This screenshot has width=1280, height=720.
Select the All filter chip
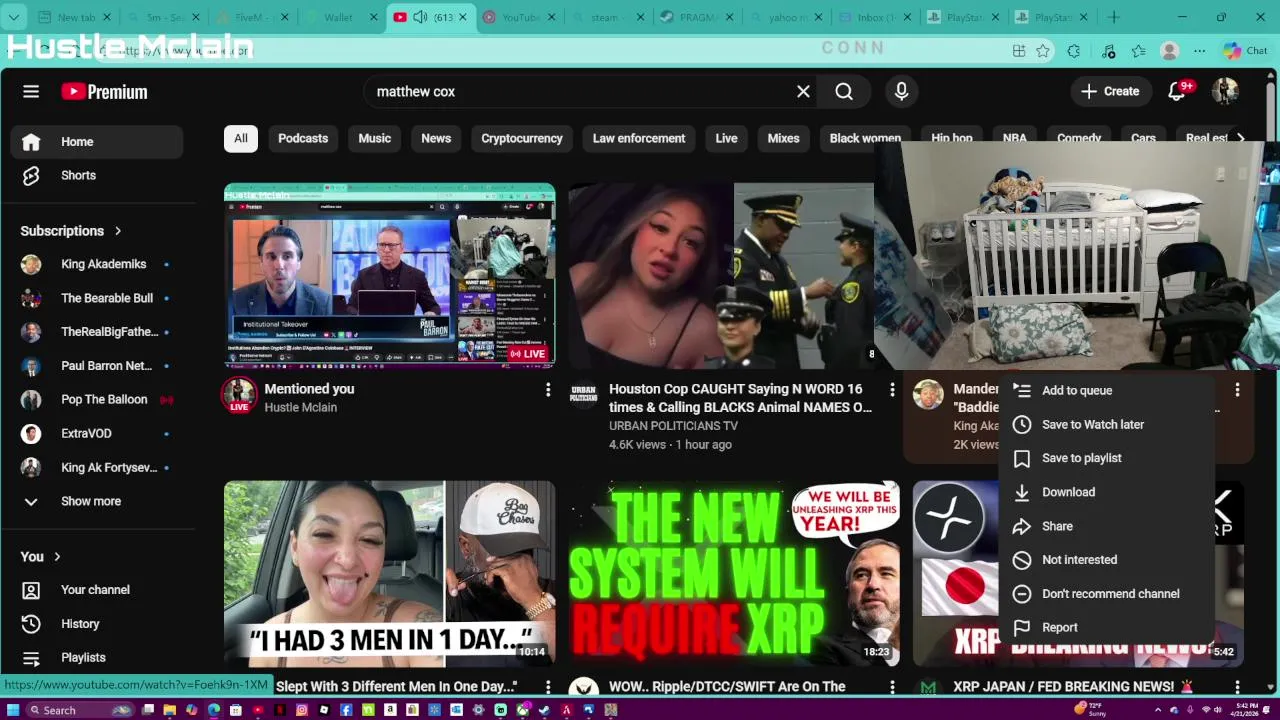tap(241, 138)
